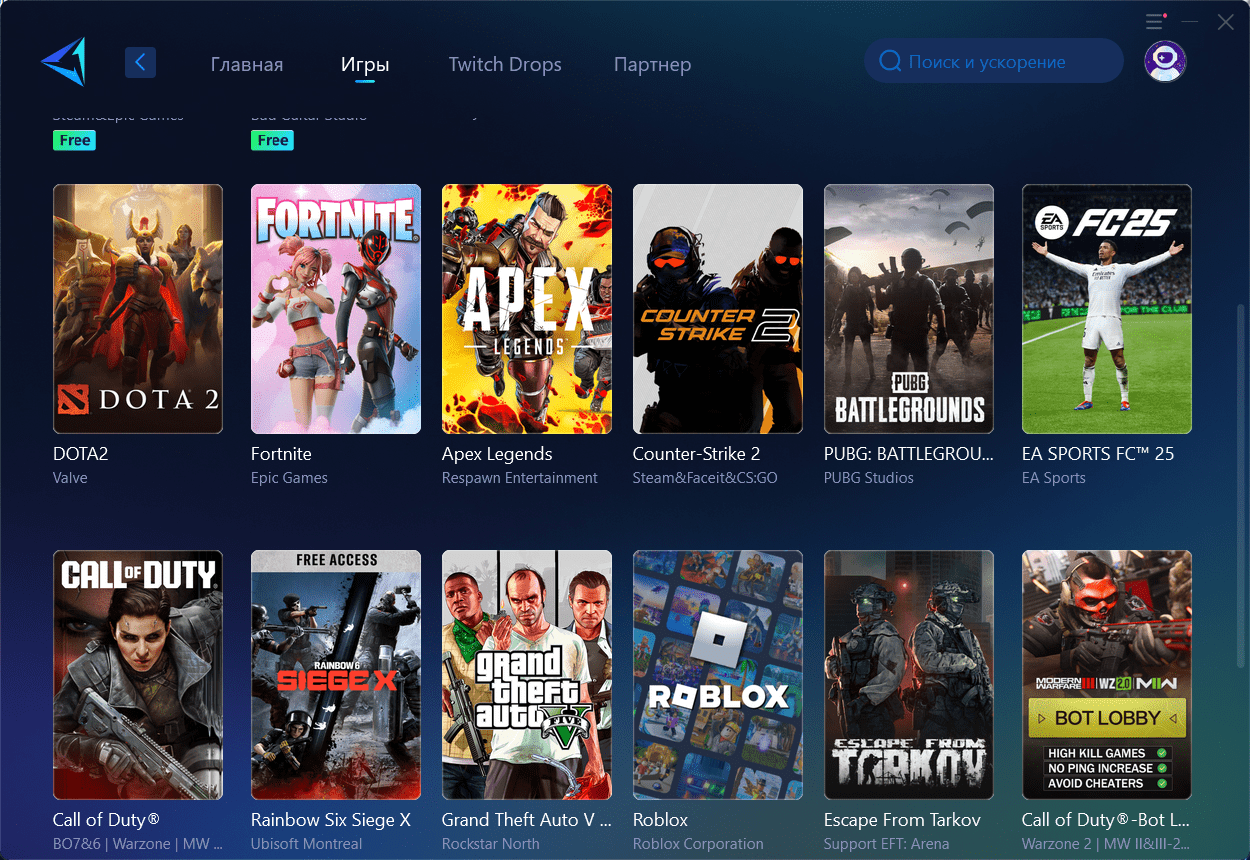
Task: Open the Call of Duty cover
Action: pos(138,675)
